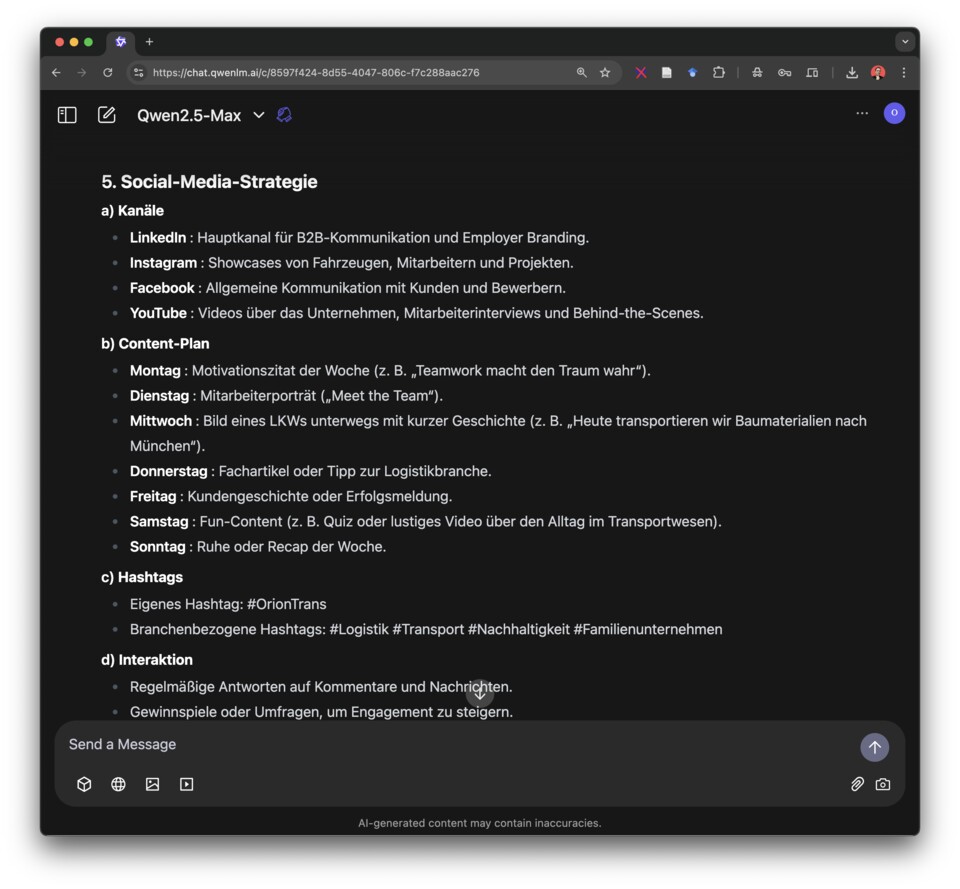960x889 pixels.
Task: Open a new browser tab
Action: tap(150, 42)
